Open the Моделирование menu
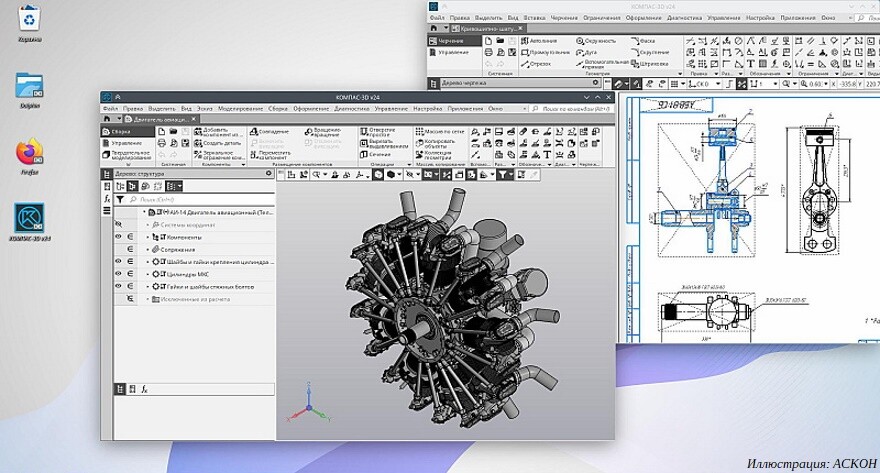Image resolution: width=880 pixels, height=473 pixels. click(241, 108)
